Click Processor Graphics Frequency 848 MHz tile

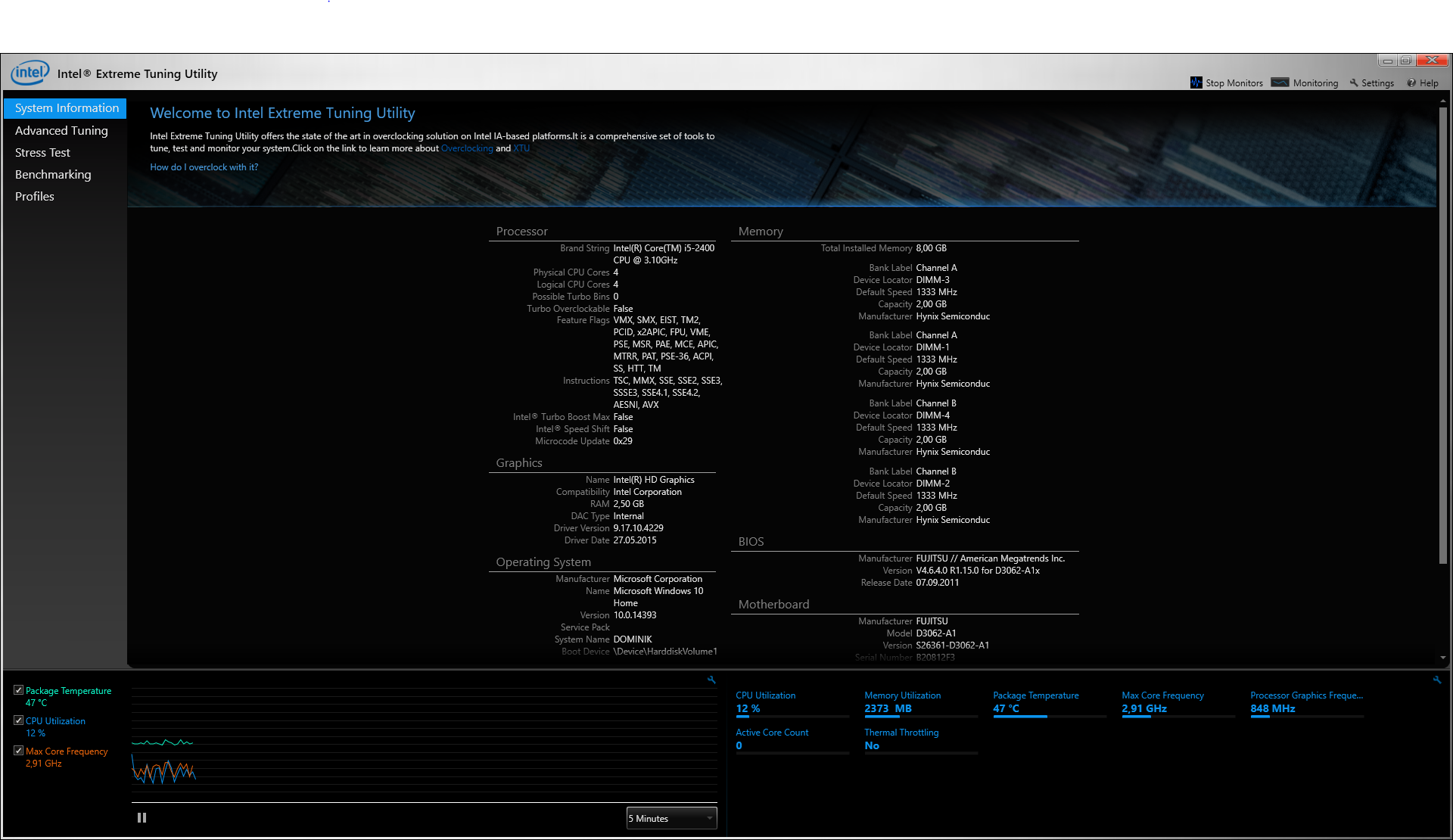pos(1307,703)
